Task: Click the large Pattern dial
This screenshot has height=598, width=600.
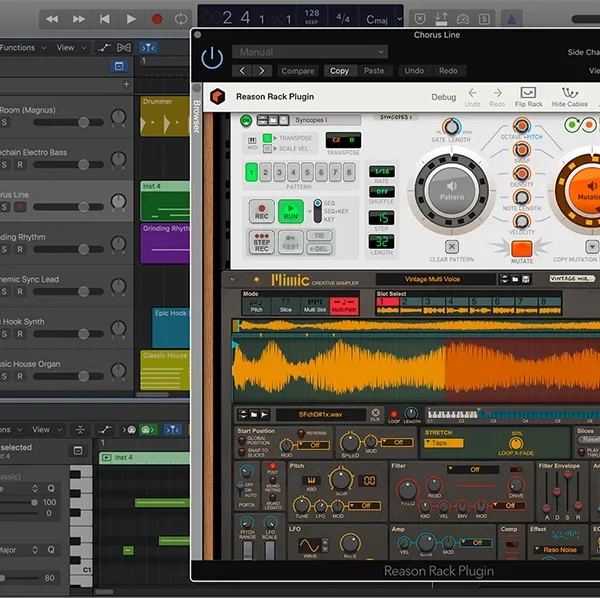Action: [452, 191]
